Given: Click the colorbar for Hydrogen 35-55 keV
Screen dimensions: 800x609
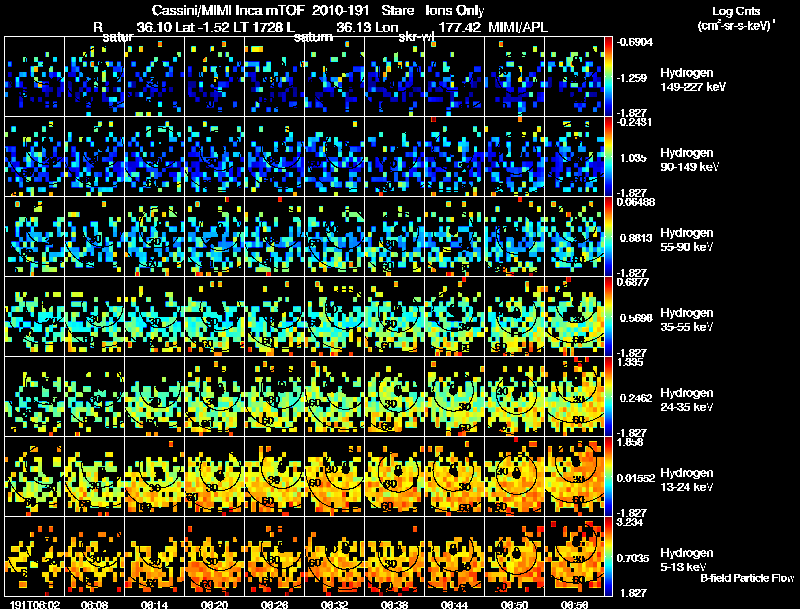Looking at the screenshot, I should coord(608,316).
